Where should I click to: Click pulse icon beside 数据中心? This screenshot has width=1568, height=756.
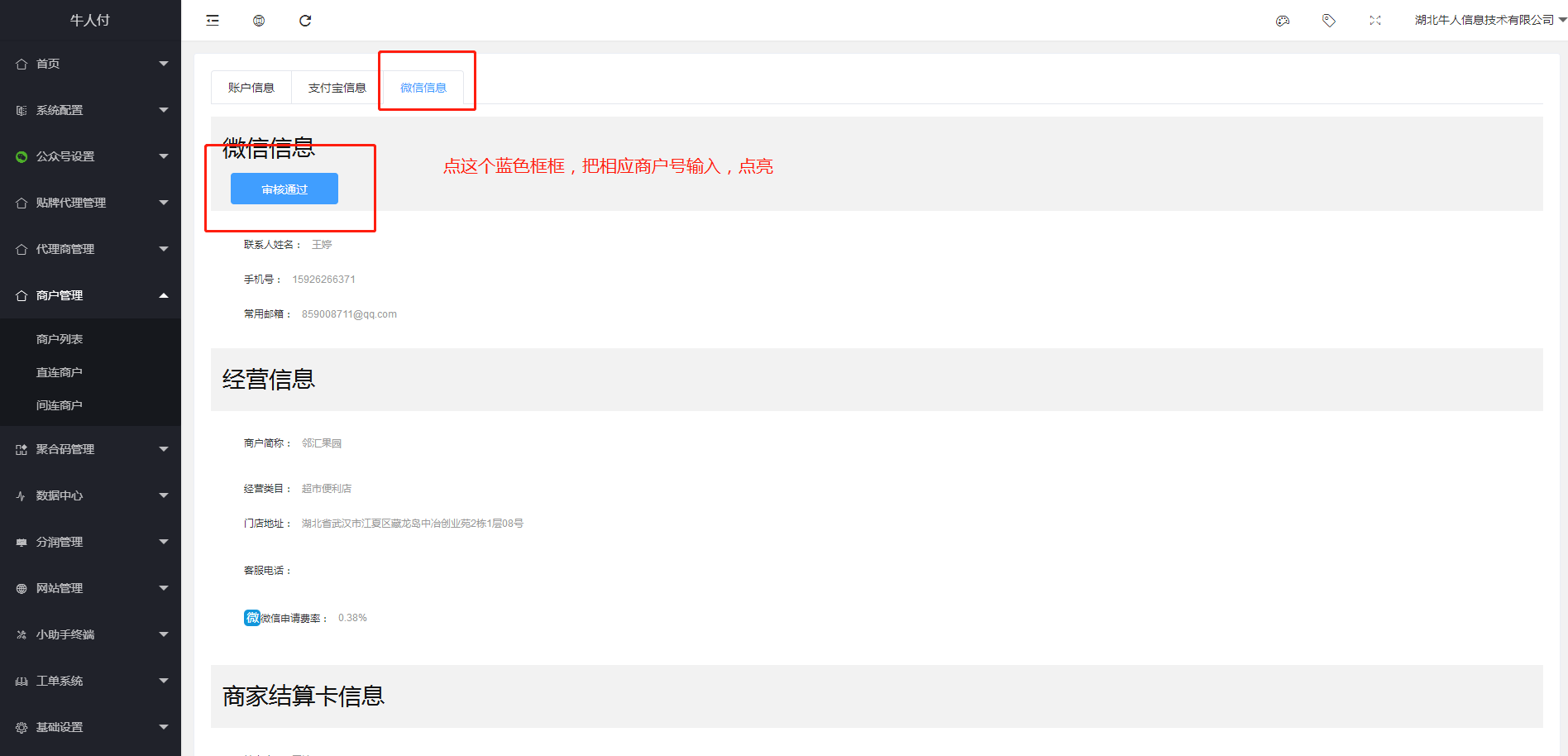22,495
